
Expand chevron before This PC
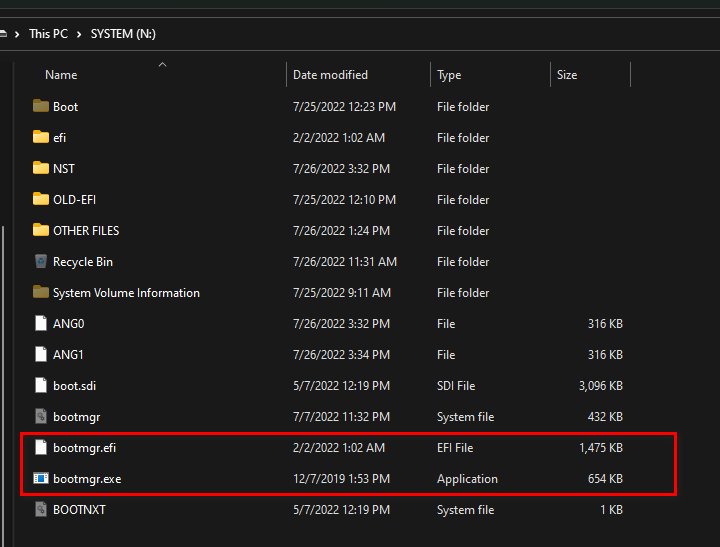click(17, 34)
